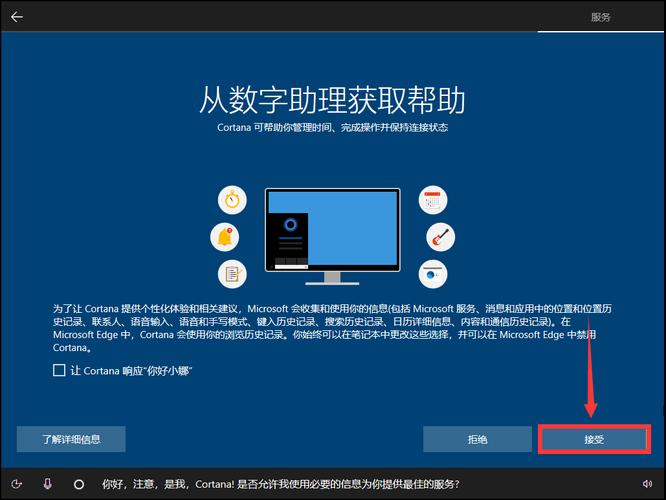
Task: Go back with the arrow icon
Action: point(17,17)
